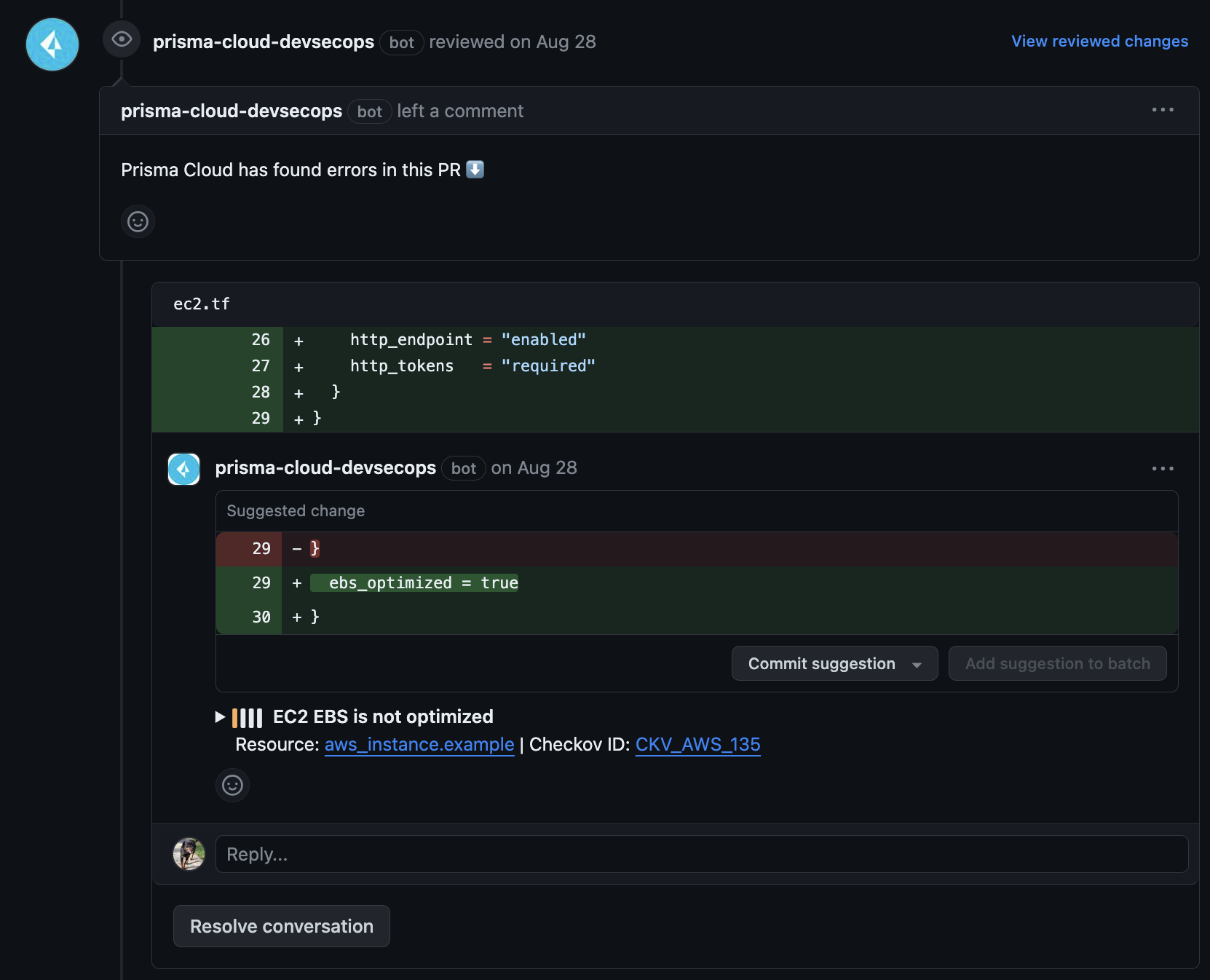Expand EC2 EBS is not optimized details

coord(220,717)
